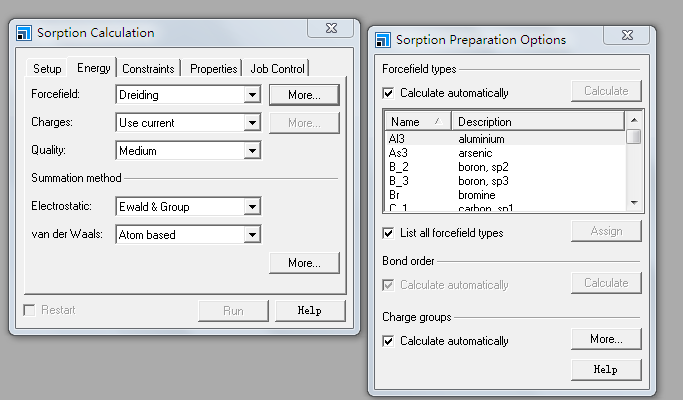Switch to the Job Control tab
The width and height of the screenshot is (683, 400).
(x=279, y=69)
